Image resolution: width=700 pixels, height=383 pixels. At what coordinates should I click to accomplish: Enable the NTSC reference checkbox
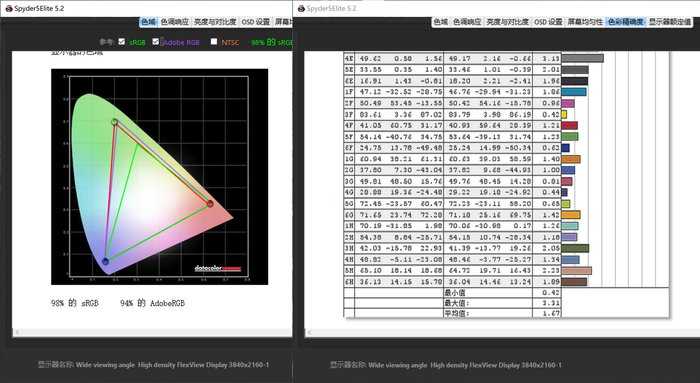coord(214,42)
